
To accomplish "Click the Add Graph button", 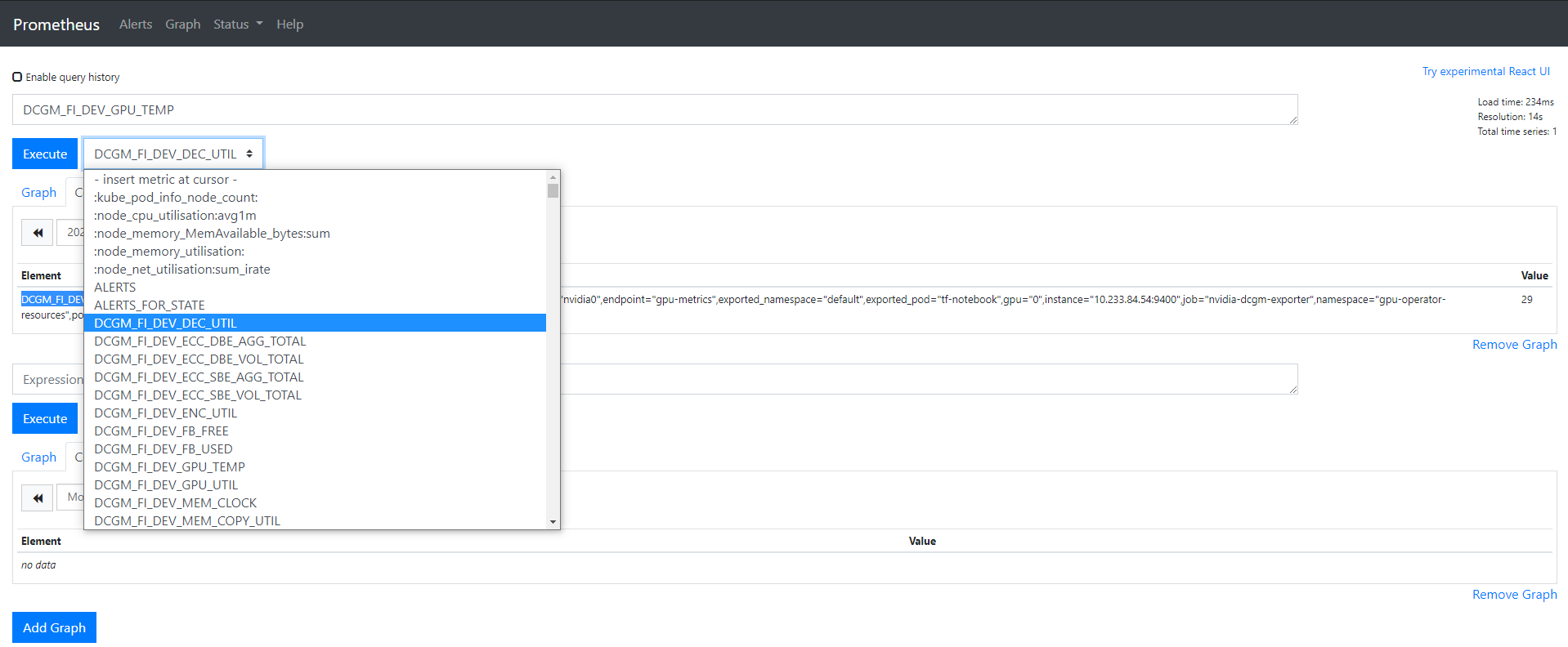I will pyautogui.click(x=54, y=627).
